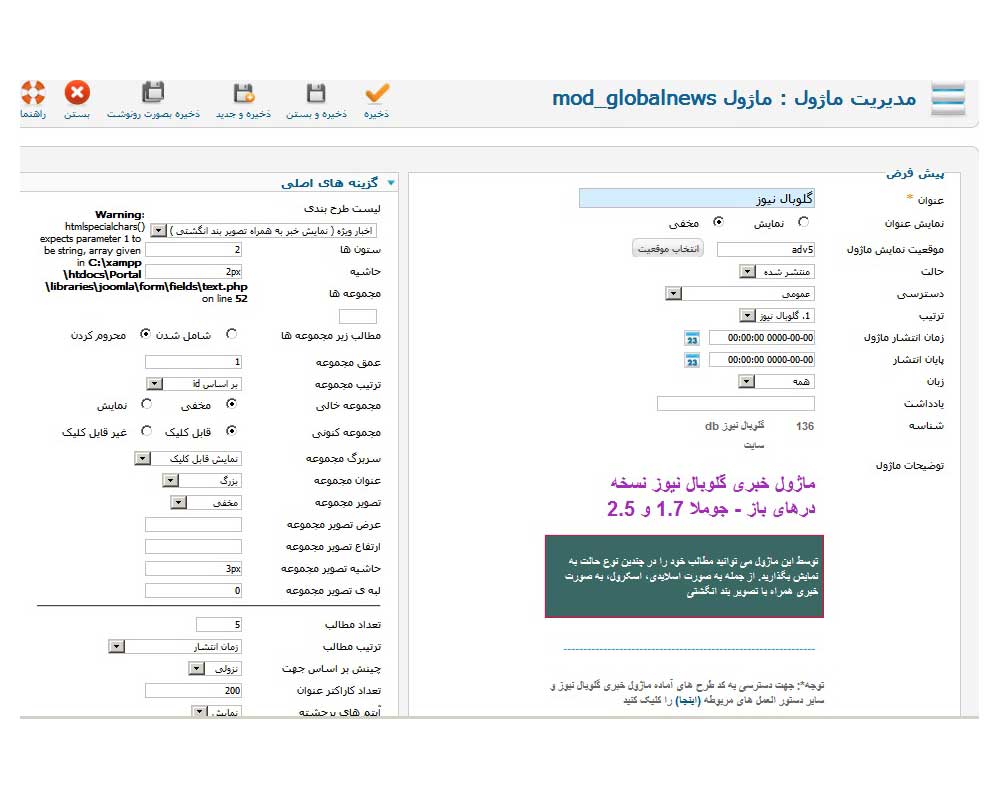Screen dimensions: 1000x800
Task: Open calendar for publish end (پایان انتشار)
Action: coord(692,360)
